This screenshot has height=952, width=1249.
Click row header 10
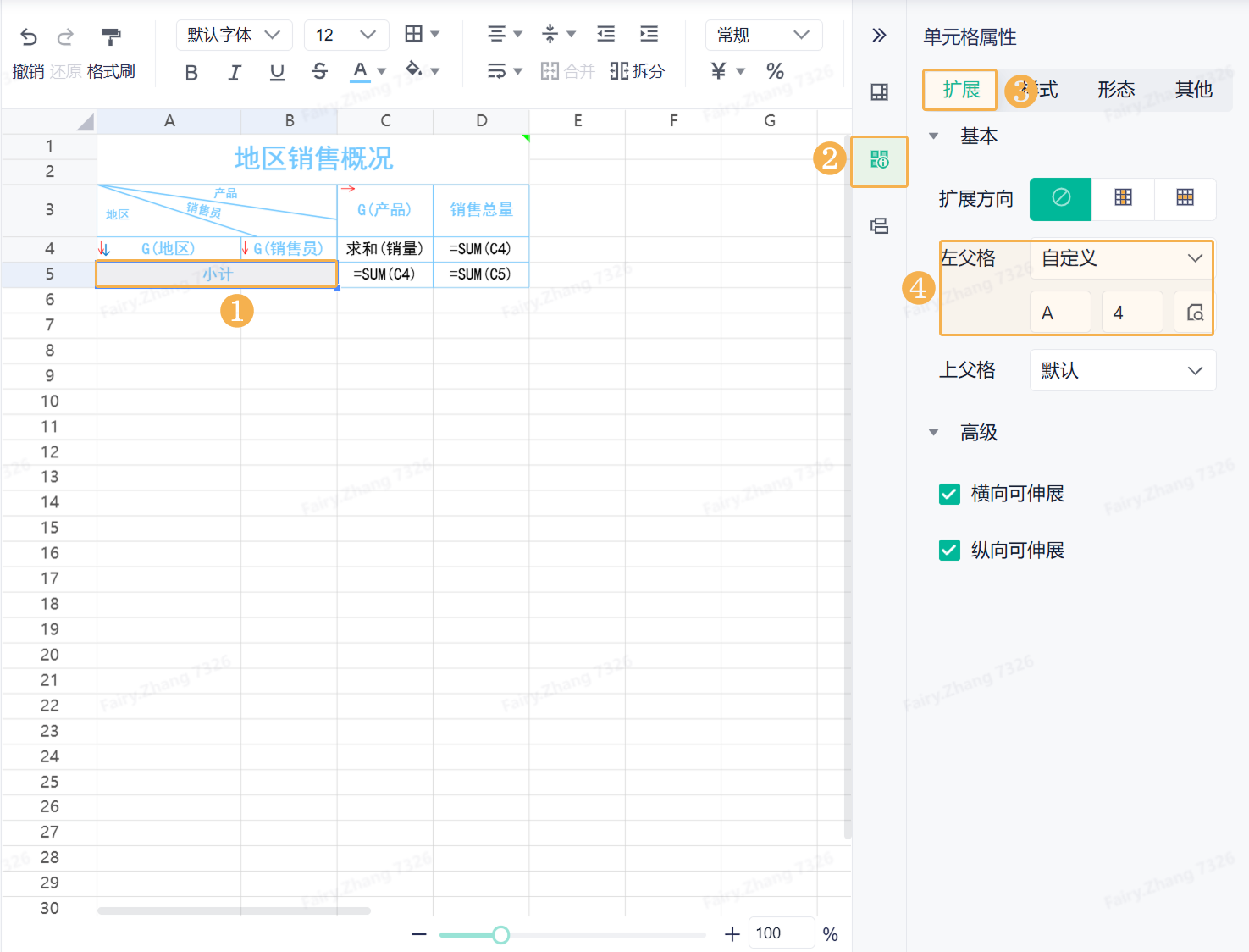click(x=49, y=401)
